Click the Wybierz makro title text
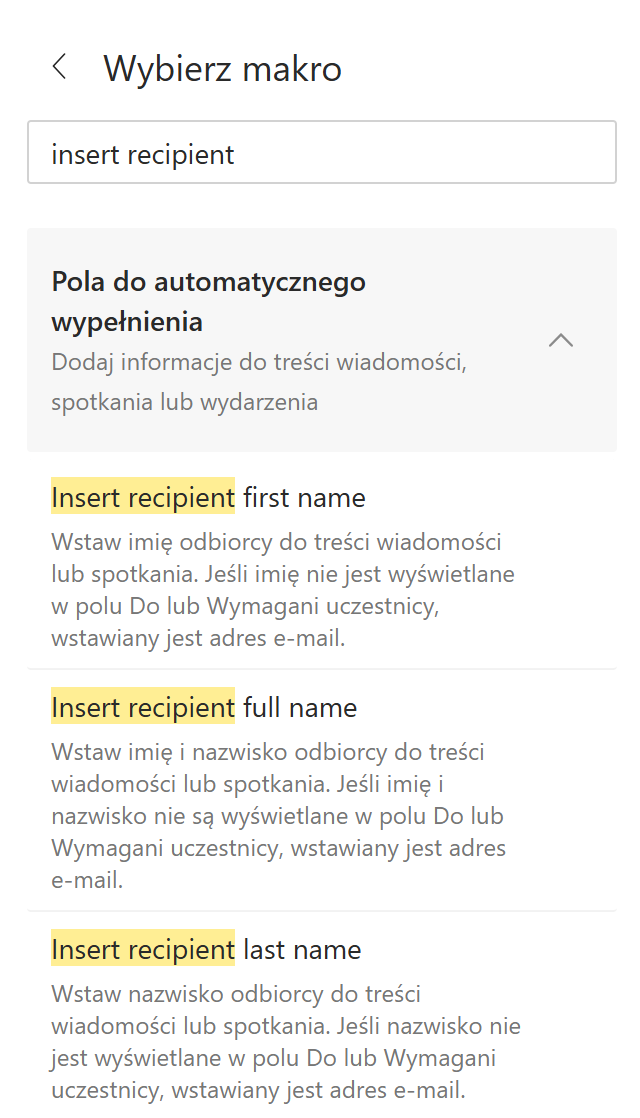This screenshot has height=1118, width=640. [x=222, y=67]
